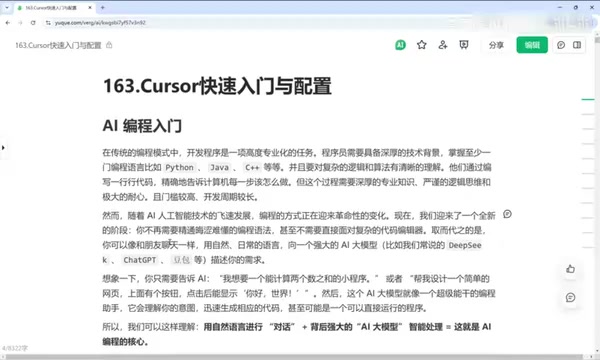Click browser forward arrow
The image size is (600, 360).
[20, 23]
